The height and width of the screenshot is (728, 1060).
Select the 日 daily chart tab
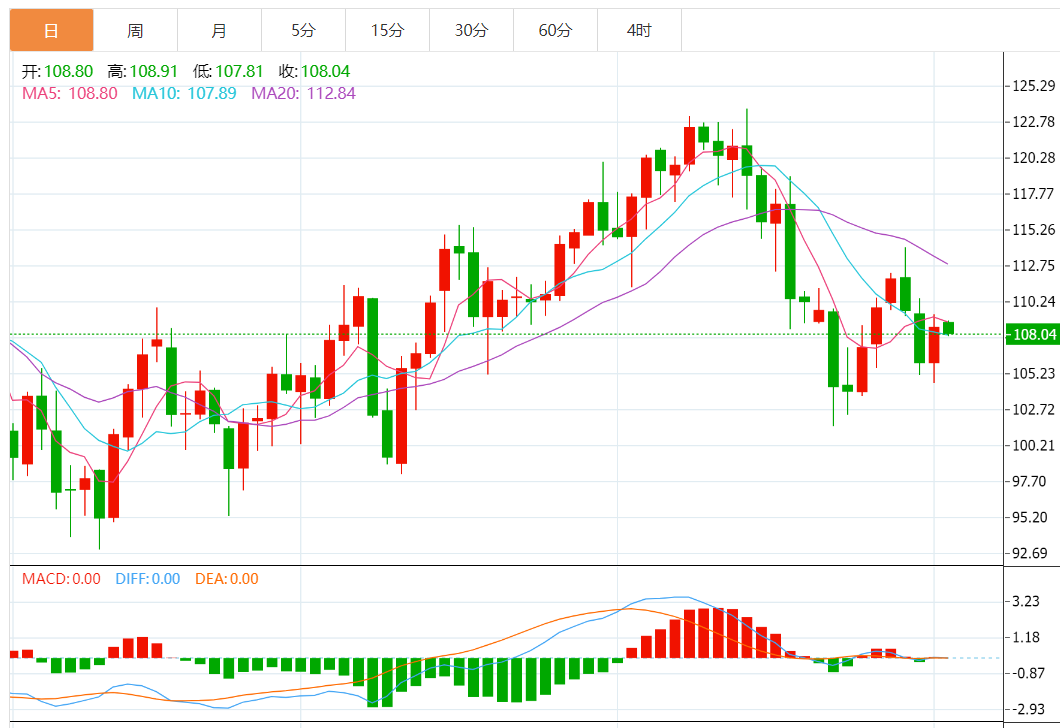(x=51, y=30)
